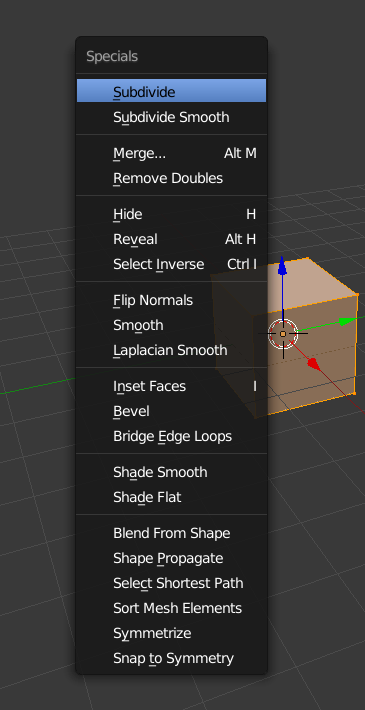The height and width of the screenshot is (710, 365).
Task: Choose Subdivide Smooth menu entry
Action: coord(171,117)
